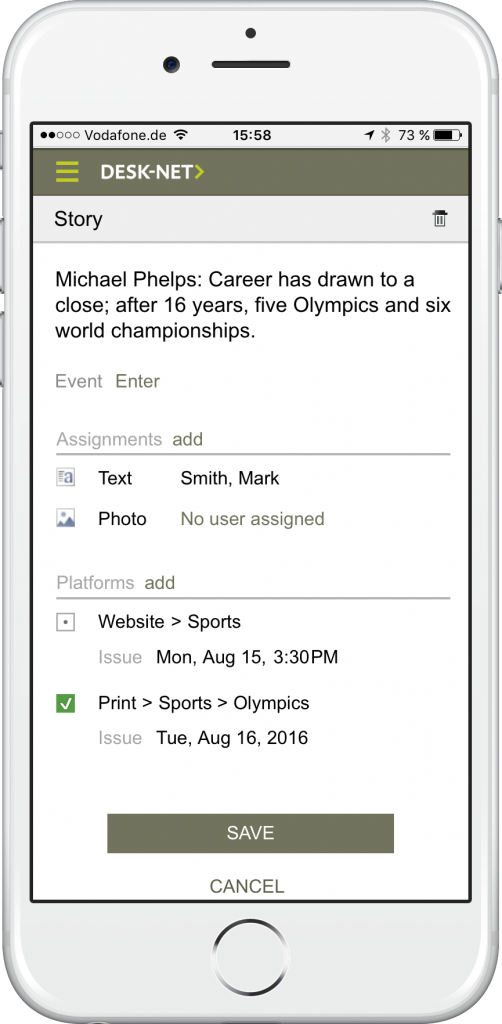Open the hamburger menu
502x1024 pixels.
(x=67, y=172)
